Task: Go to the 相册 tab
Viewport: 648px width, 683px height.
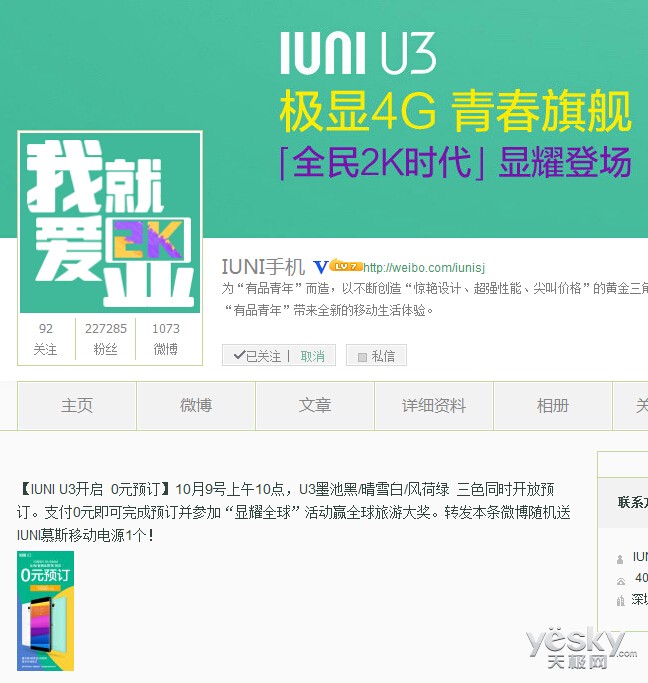Action: click(x=553, y=406)
